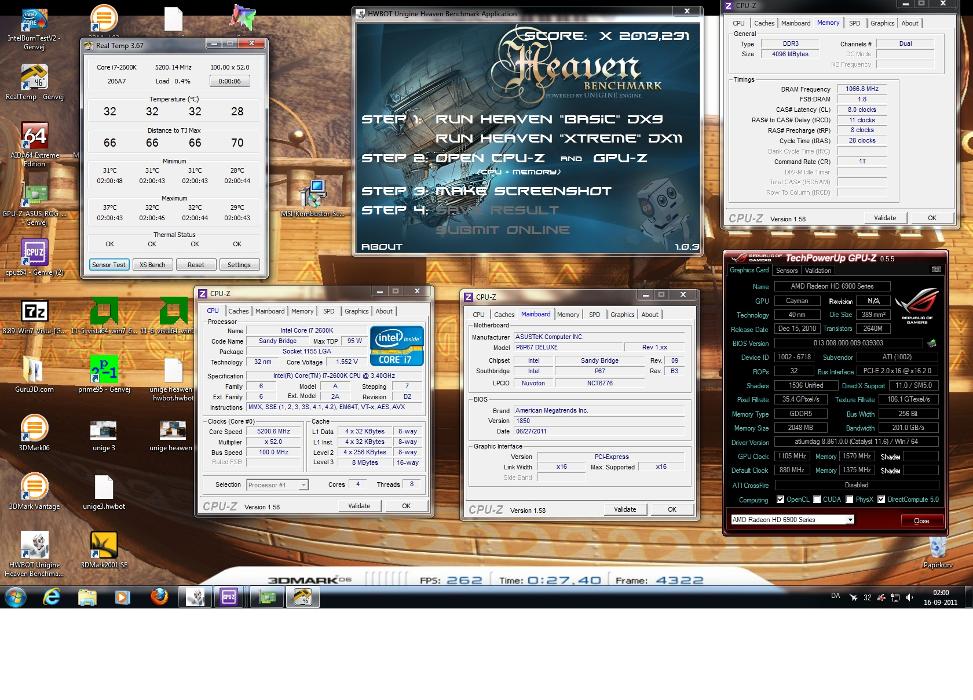Open Internet Explorer from taskbar
Viewport: 973px width, 700px height.
click(52, 597)
